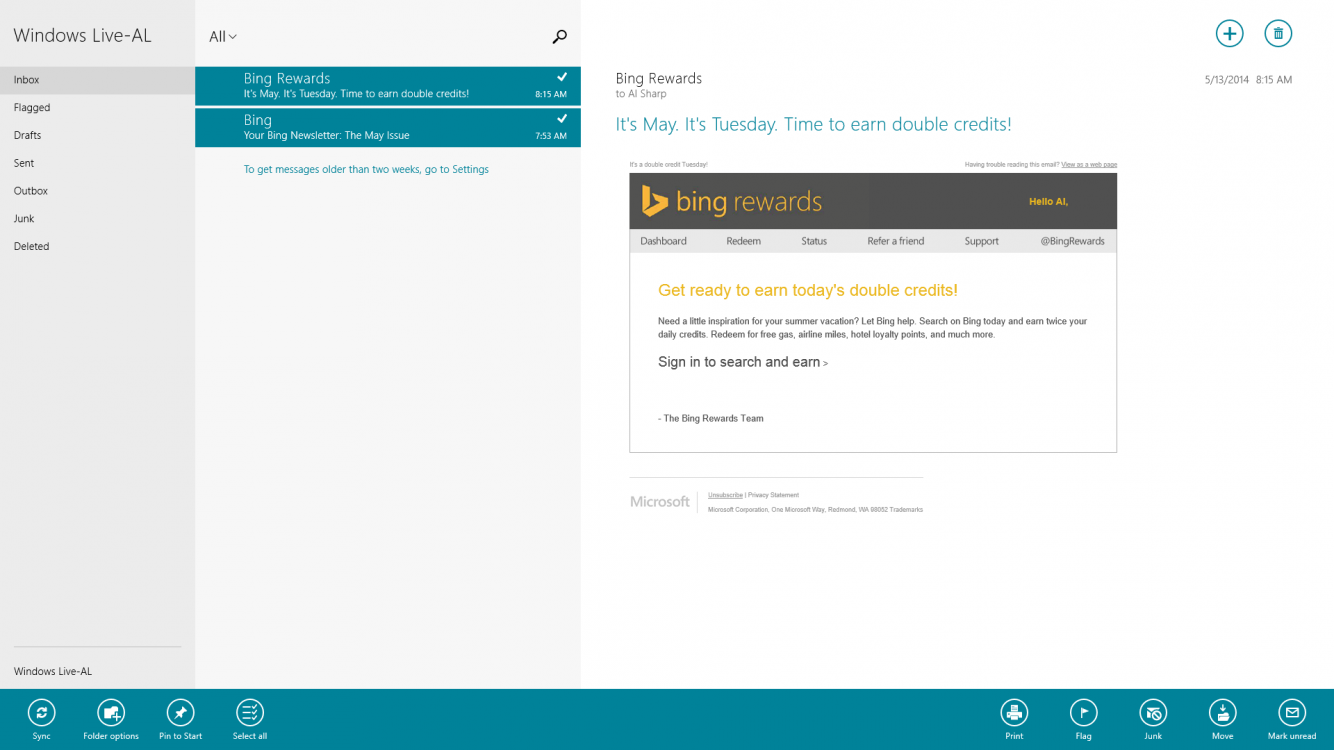Click the View as a web page link

(1089, 164)
